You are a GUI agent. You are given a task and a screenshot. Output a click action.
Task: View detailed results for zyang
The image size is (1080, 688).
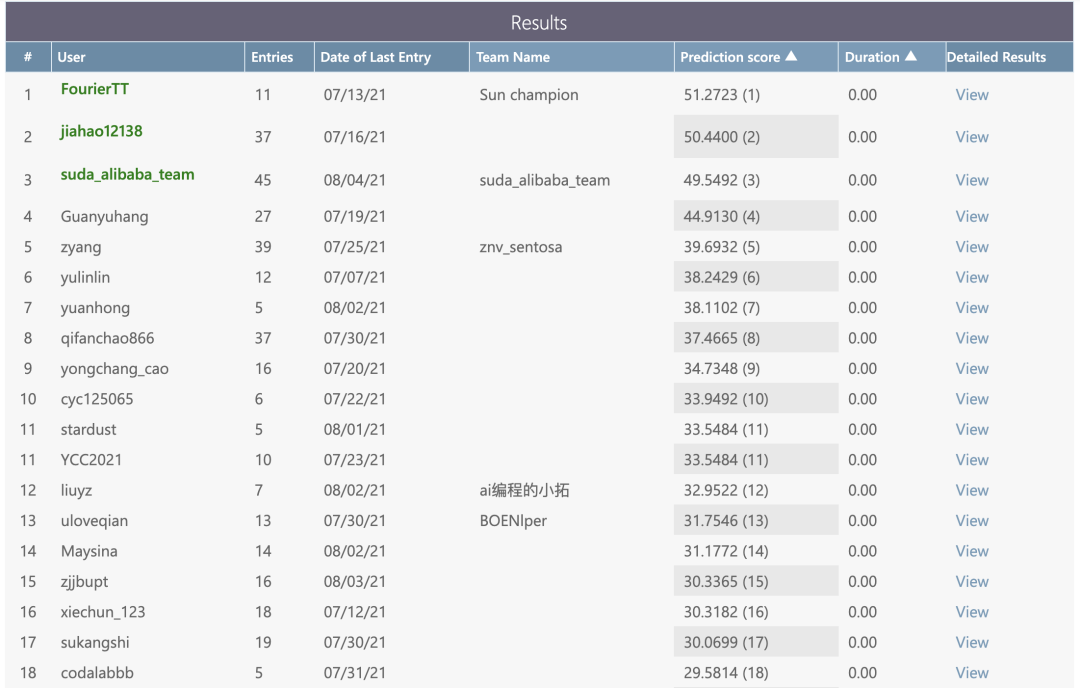(972, 247)
